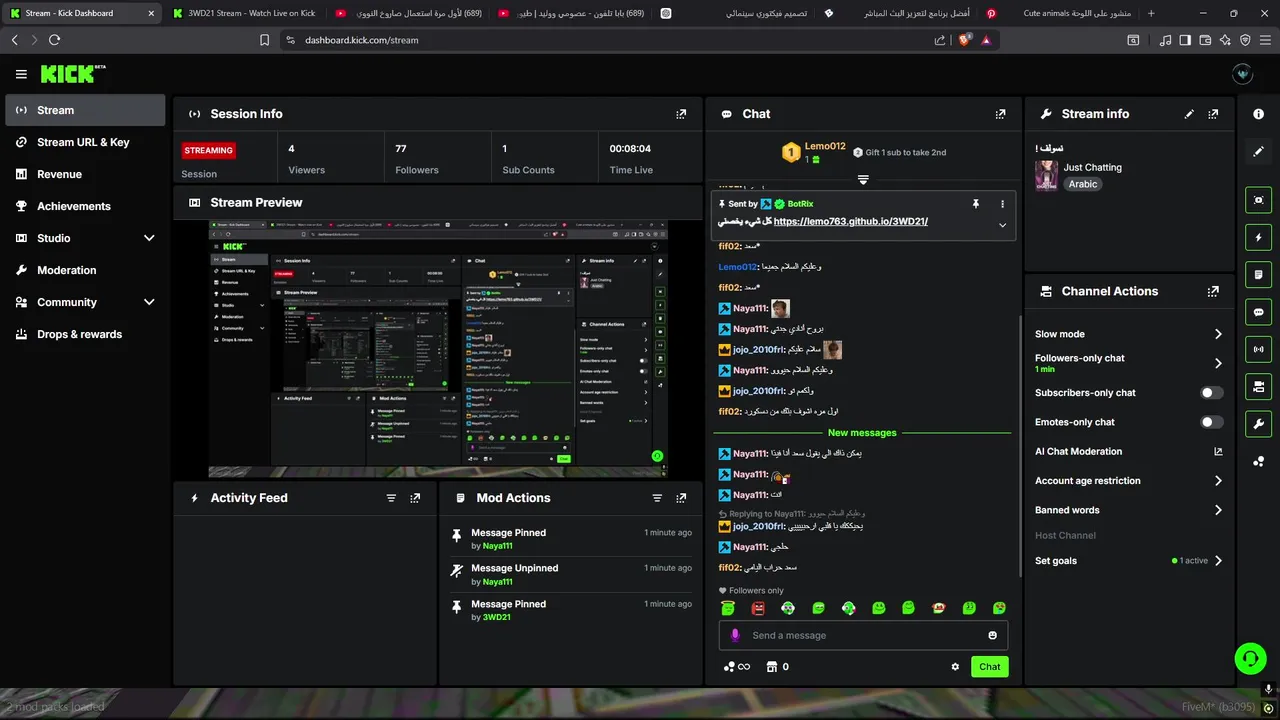Toggle the Chat panel icon in the rail
Viewport: 1280px width, 720px height.
coord(1258,312)
